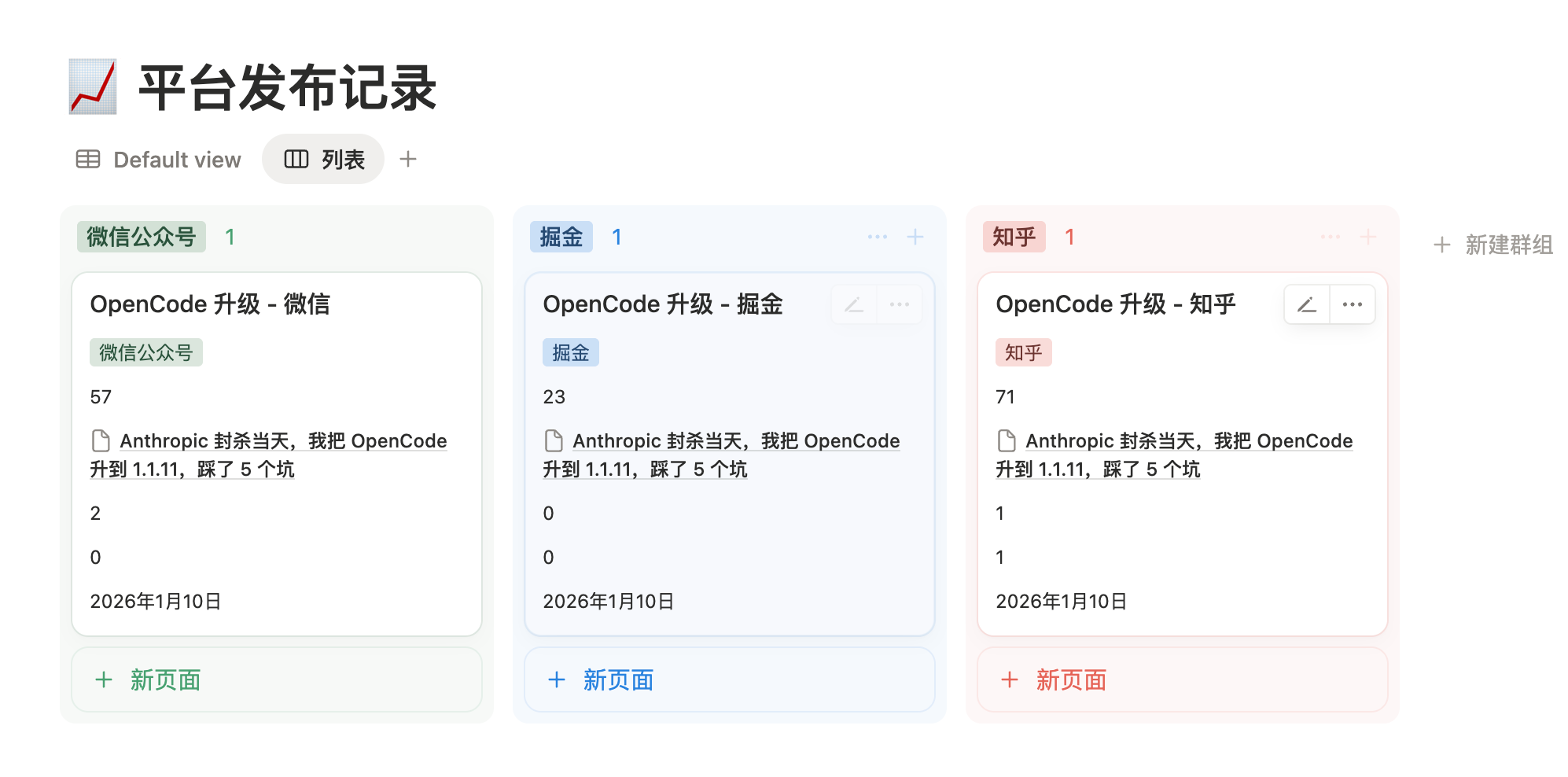
Task: Switch to the Default view tab
Action: [177, 159]
